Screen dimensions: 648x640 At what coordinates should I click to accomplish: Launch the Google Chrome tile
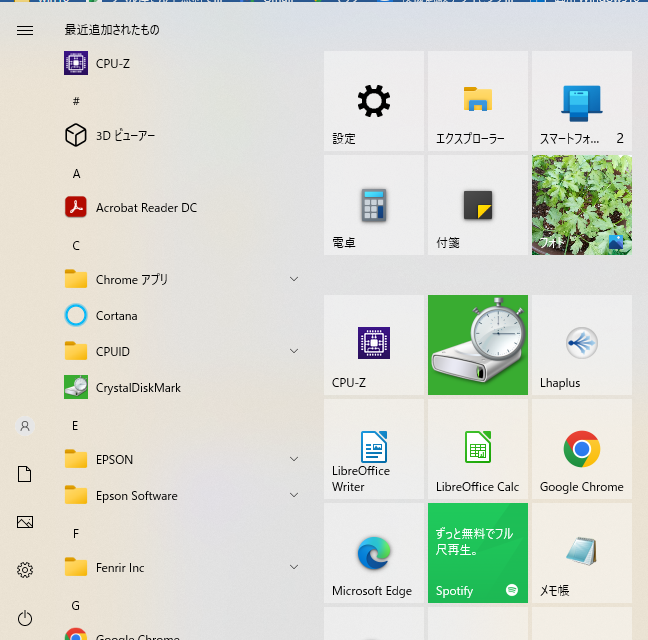click(x=582, y=449)
